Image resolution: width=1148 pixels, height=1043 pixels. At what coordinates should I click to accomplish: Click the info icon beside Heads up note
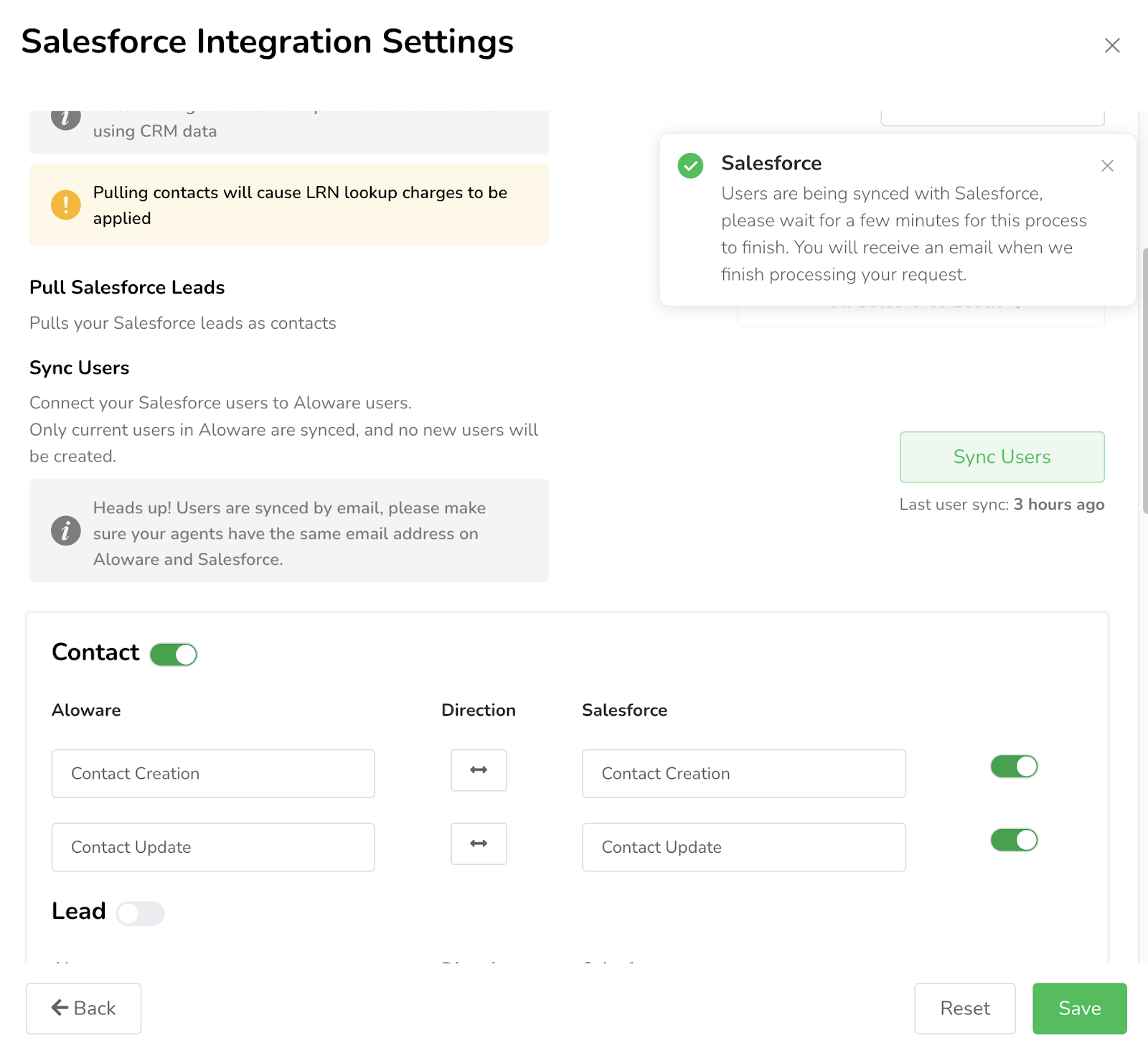point(65,531)
